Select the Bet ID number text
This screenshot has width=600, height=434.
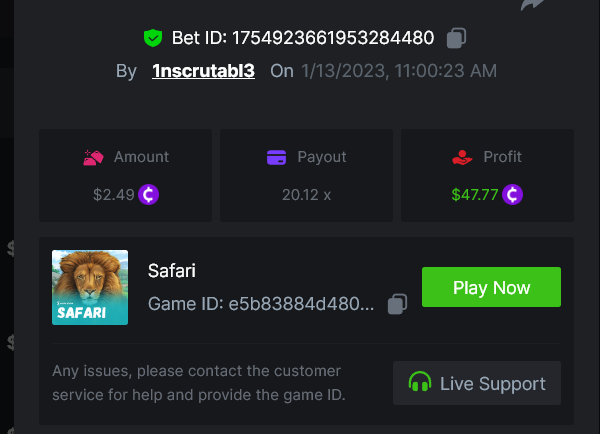click(x=333, y=39)
